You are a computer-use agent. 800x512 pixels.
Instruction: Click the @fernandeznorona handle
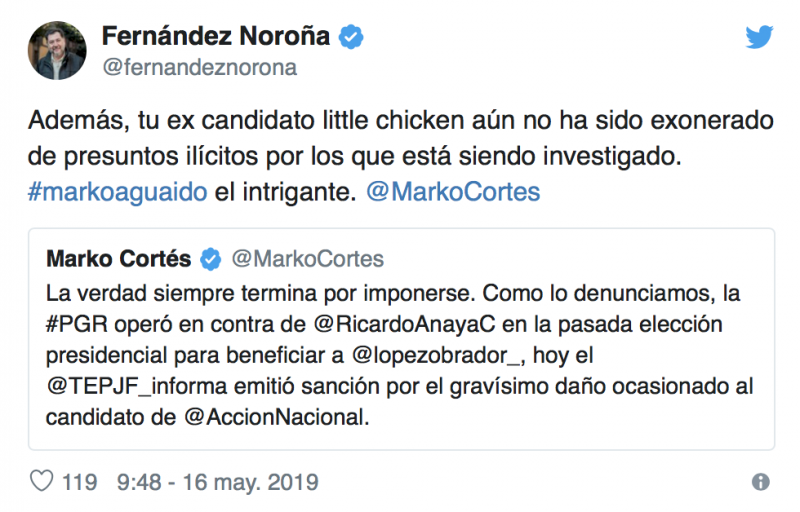click(x=199, y=68)
